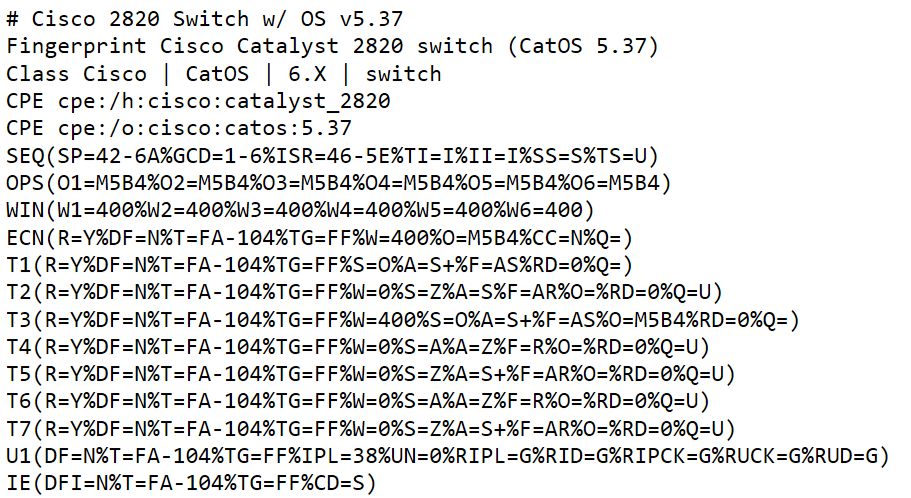The image size is (911, 498).
Task: Click the U1(DF=N line
Action: [x=447, y=456]
